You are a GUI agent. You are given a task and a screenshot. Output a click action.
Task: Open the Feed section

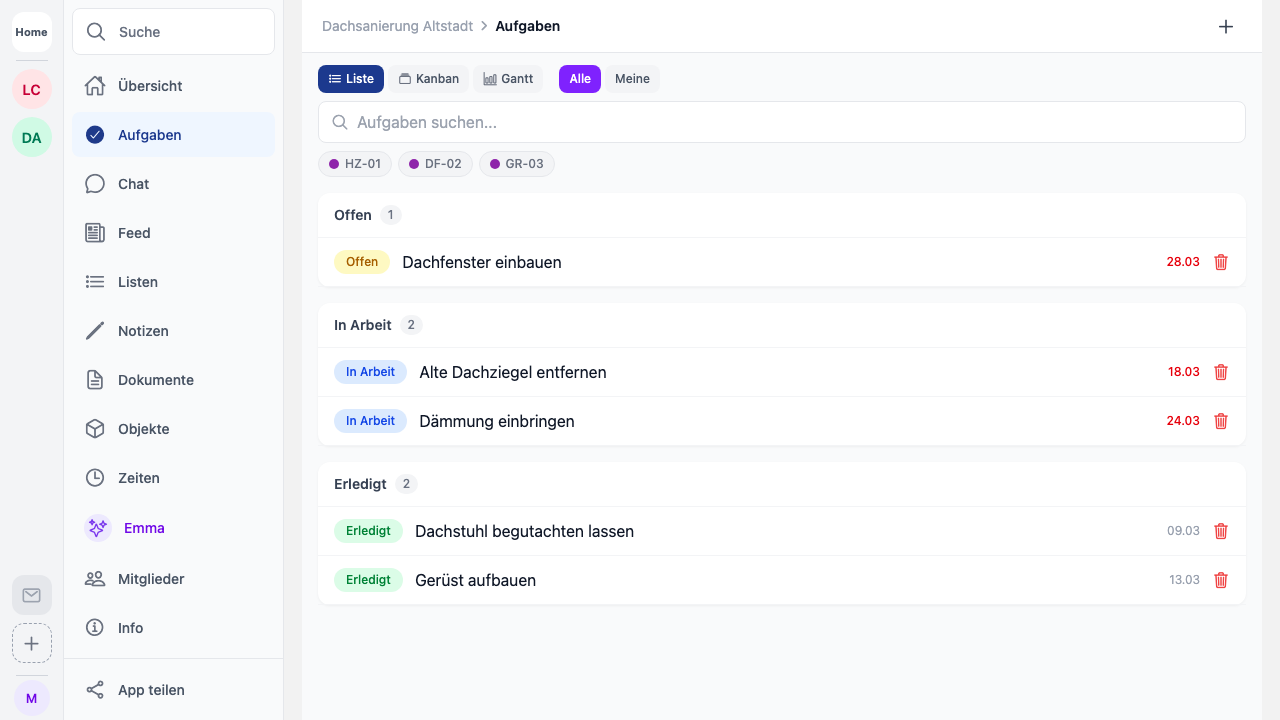click(x=134, y=233)
